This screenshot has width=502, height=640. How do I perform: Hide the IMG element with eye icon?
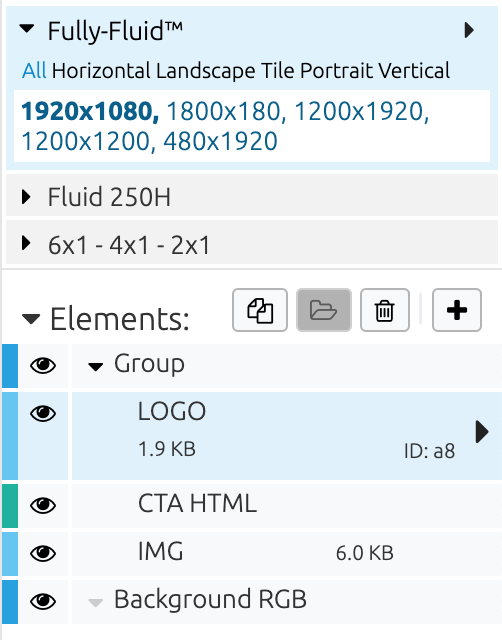43,553
